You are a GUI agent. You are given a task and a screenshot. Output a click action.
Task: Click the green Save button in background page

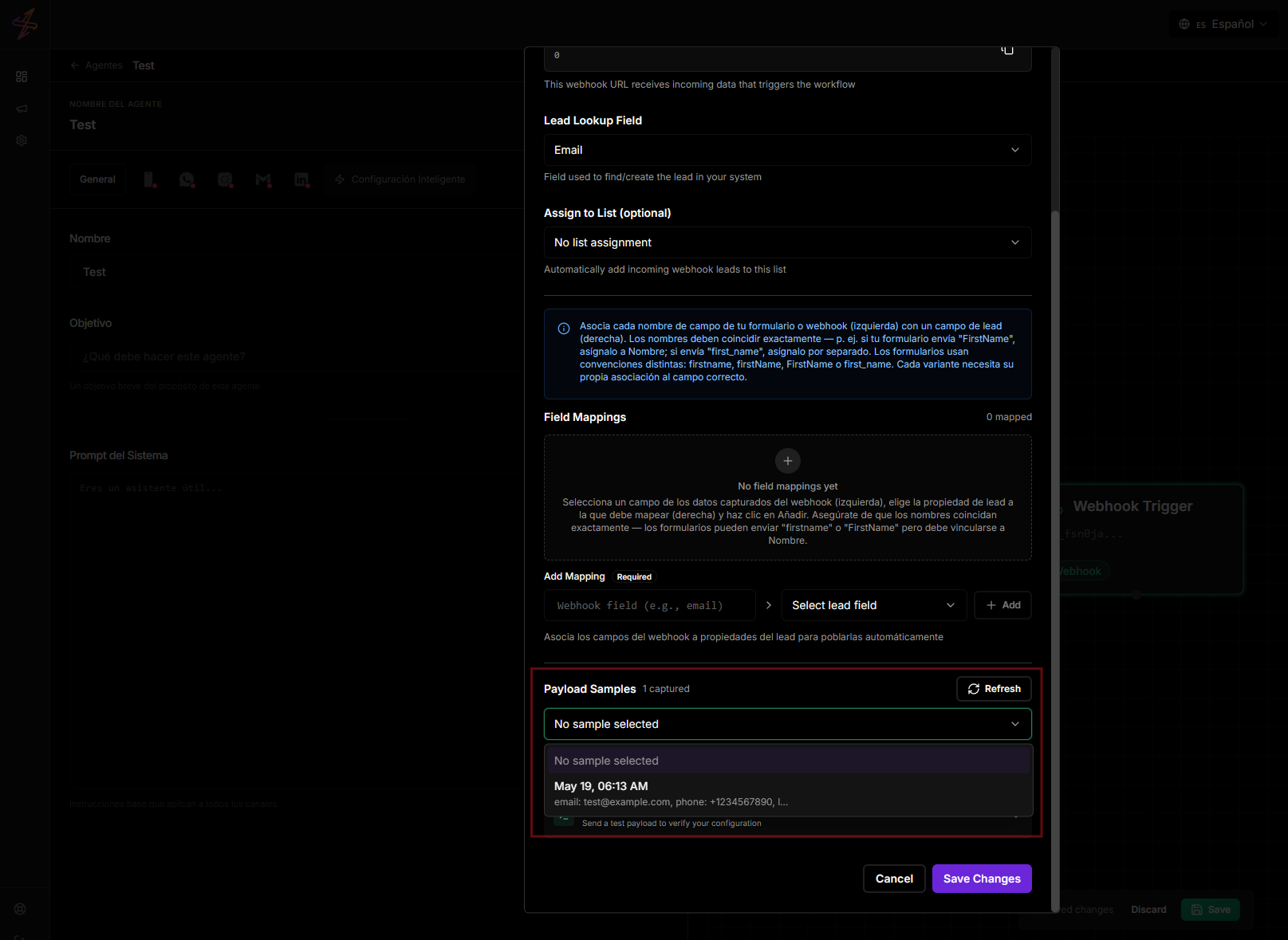click(x=1211, y=910)
